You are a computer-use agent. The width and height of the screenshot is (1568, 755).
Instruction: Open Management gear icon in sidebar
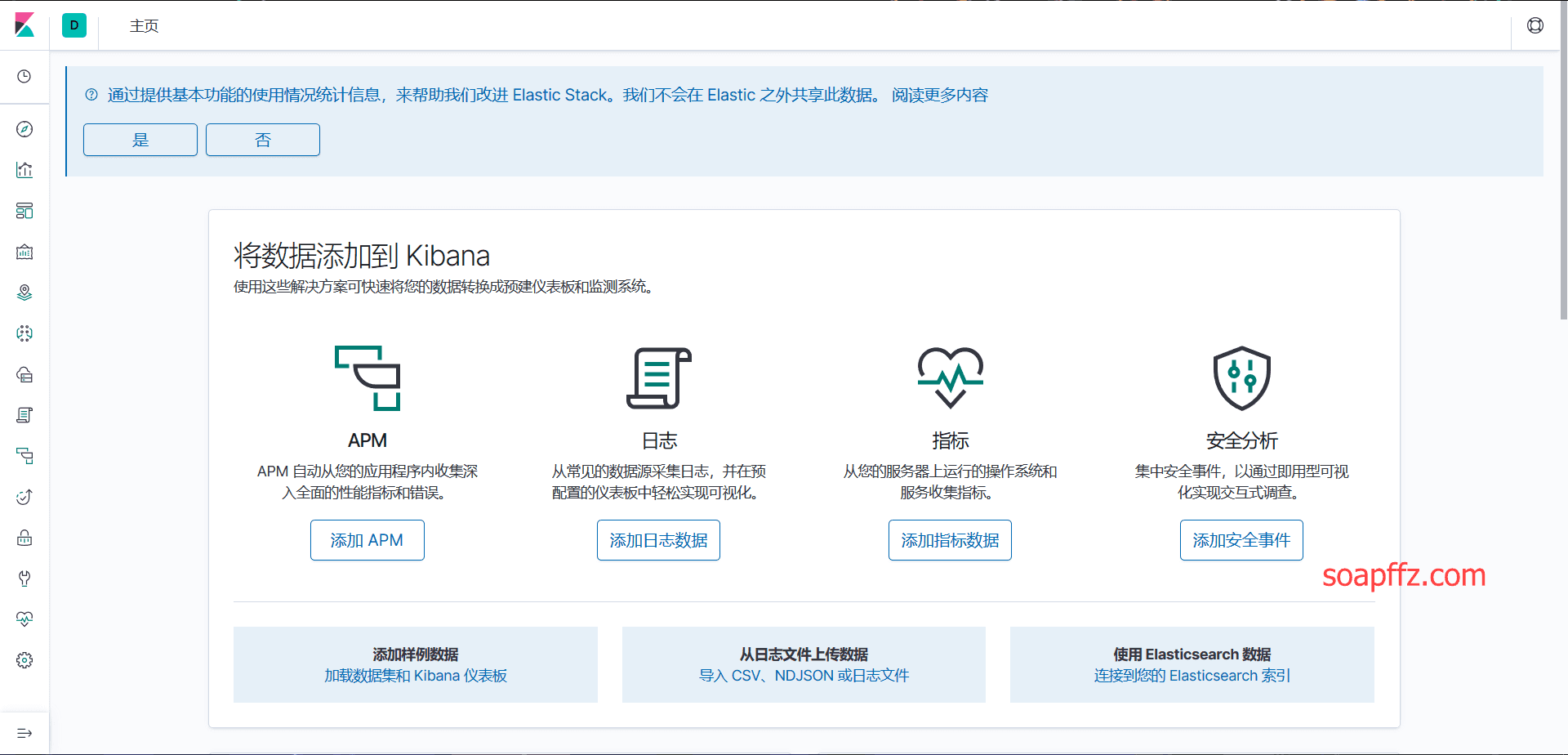point(24,660)
